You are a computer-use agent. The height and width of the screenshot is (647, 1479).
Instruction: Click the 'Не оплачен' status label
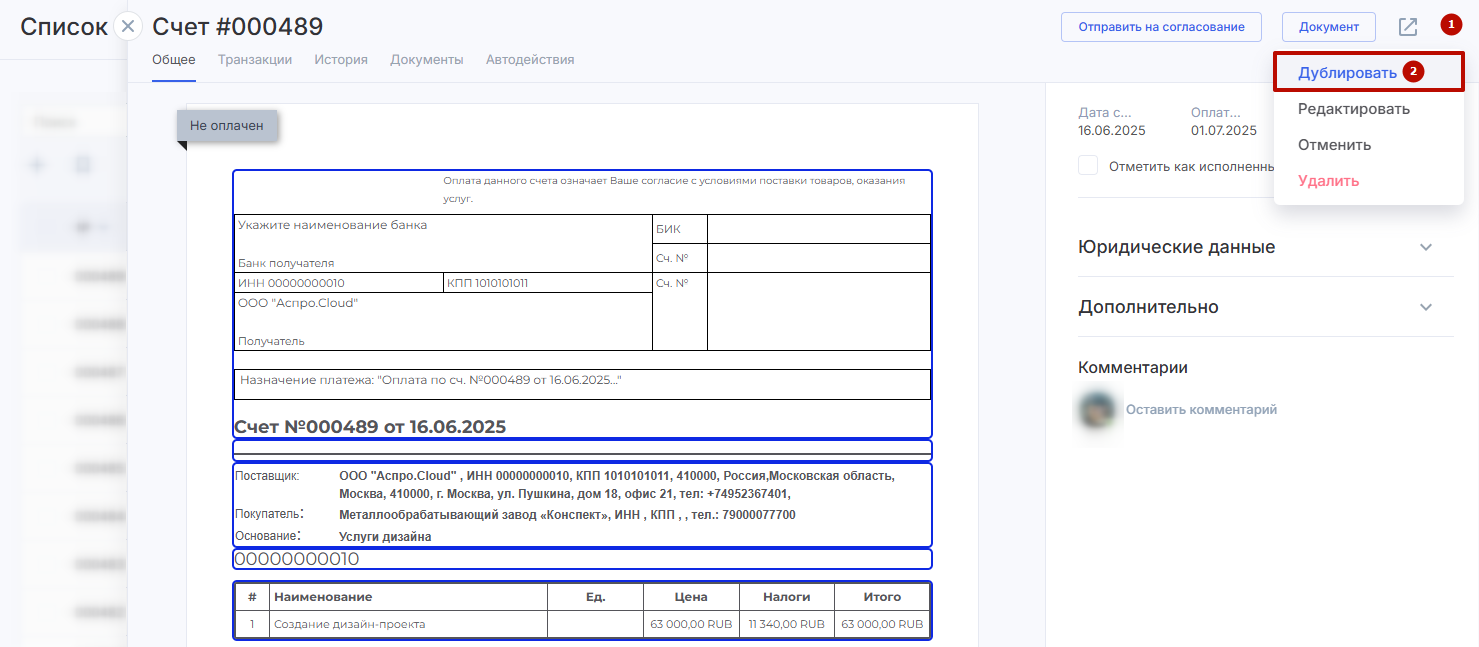(x=227, y=126)
